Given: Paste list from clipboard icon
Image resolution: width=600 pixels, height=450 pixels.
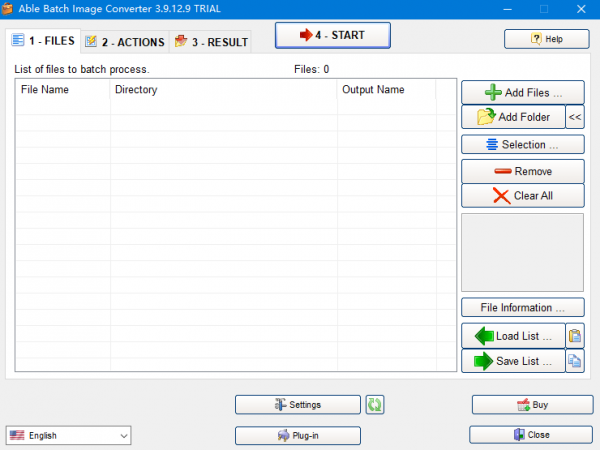Looking at the screenshot, I should 575,336.
